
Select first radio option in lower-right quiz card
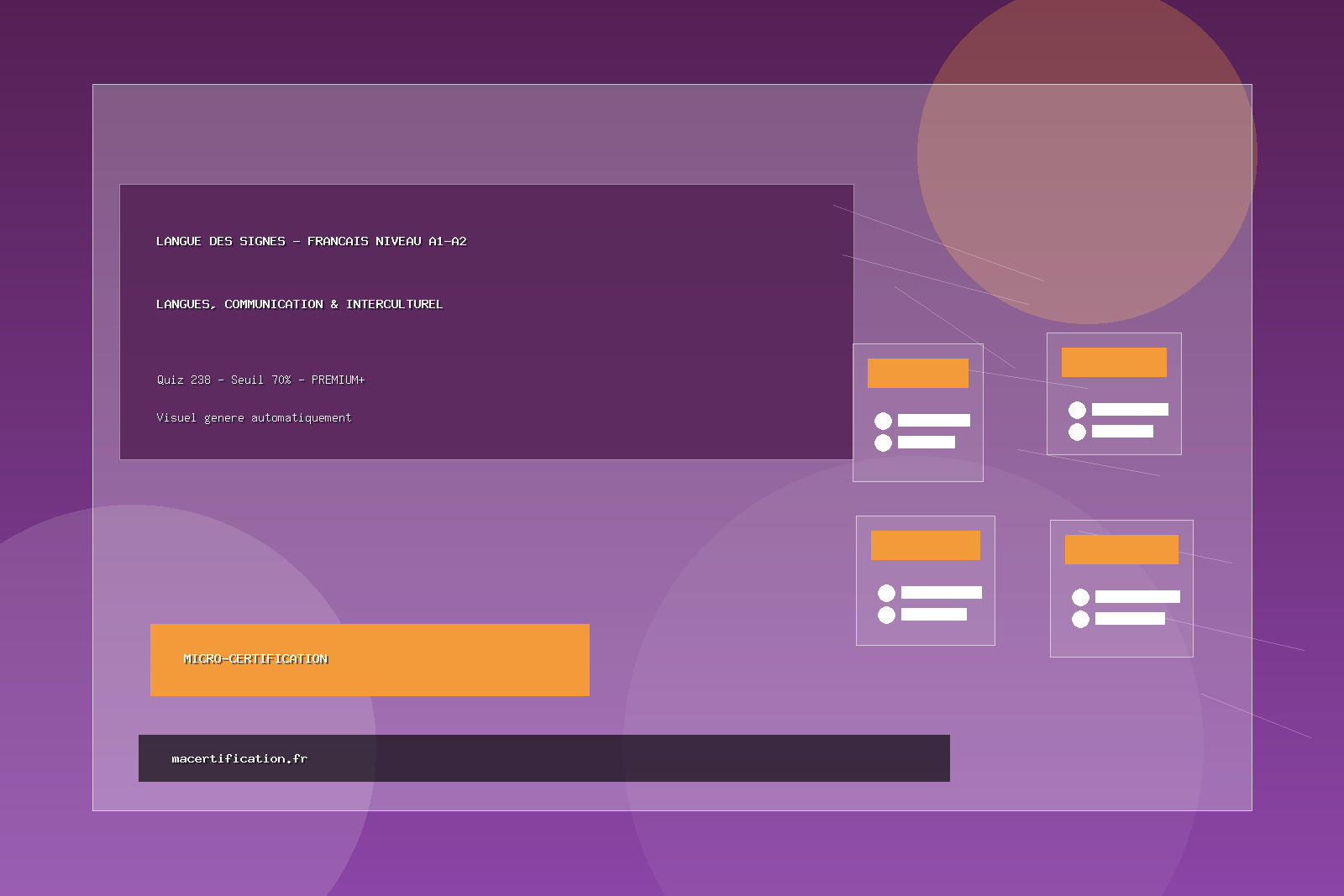(1080, 597)
